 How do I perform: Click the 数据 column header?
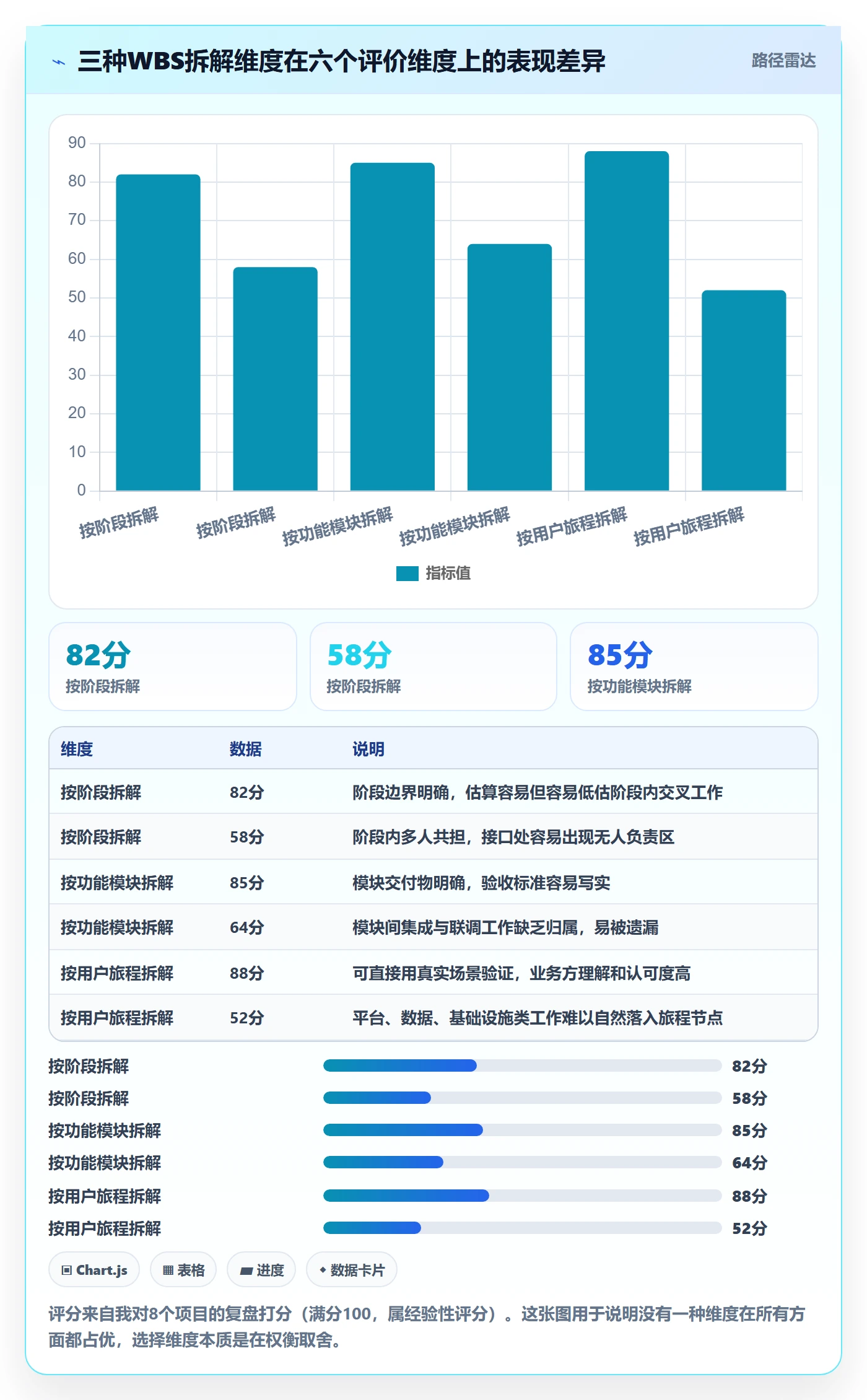[246, 749]
